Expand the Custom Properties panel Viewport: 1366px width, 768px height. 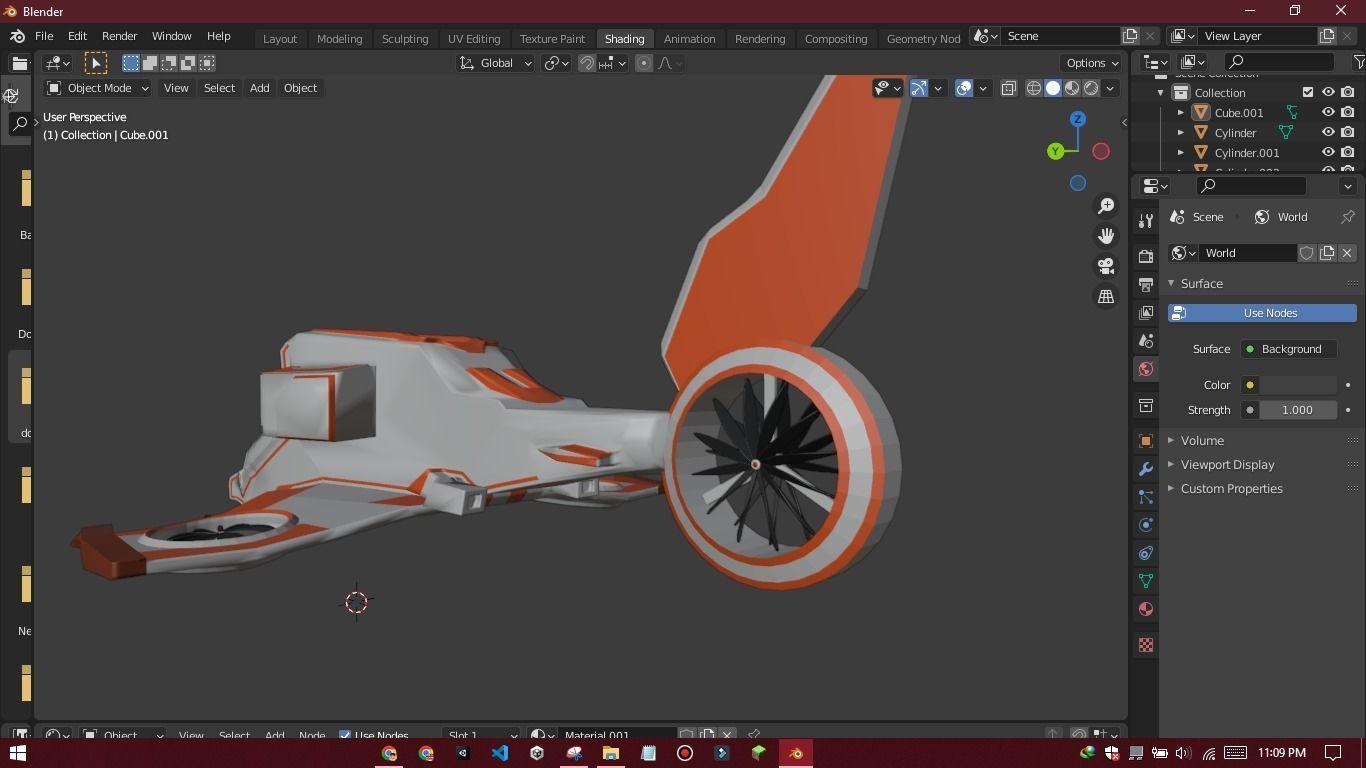tap(1231, 488)
